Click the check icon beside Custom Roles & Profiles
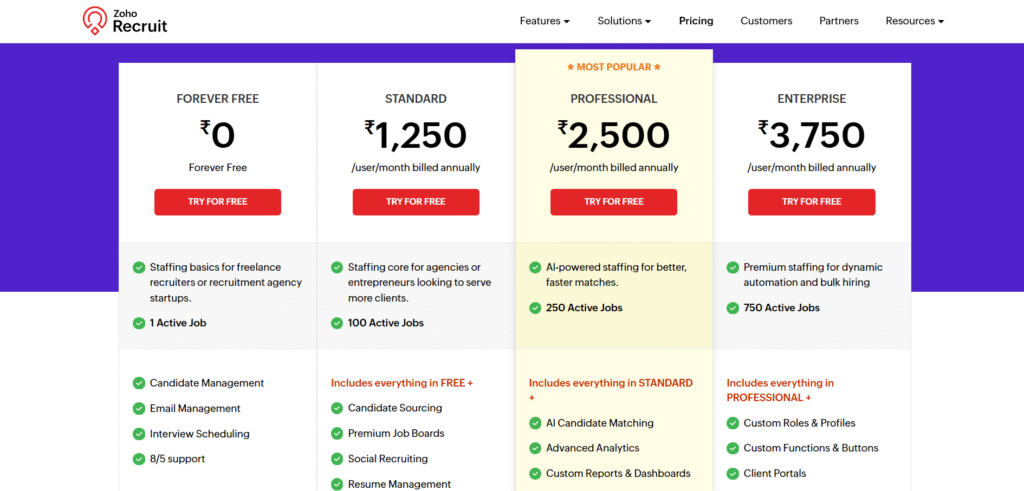 (733, 423)
